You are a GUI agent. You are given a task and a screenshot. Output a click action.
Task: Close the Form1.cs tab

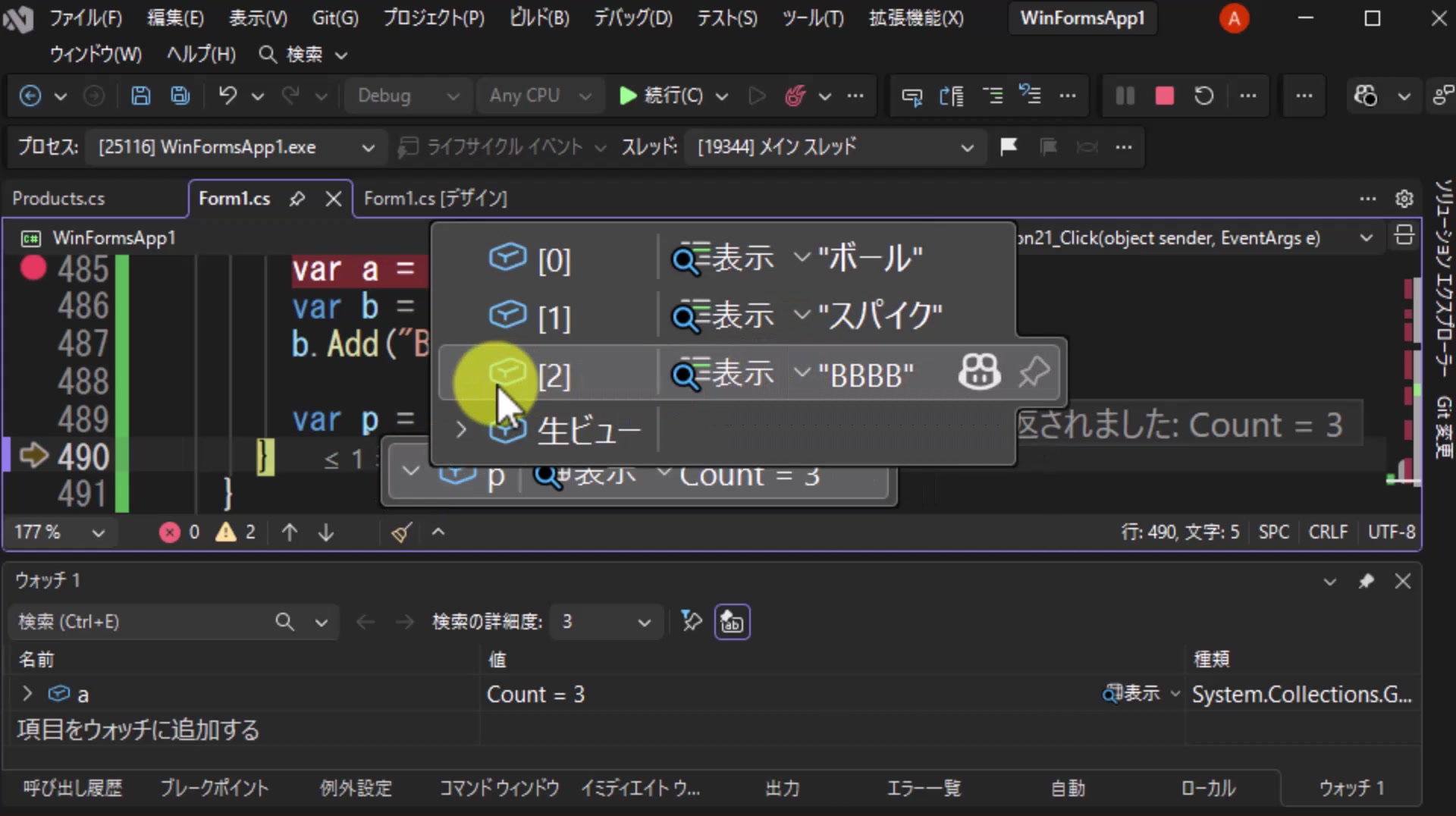333,199
